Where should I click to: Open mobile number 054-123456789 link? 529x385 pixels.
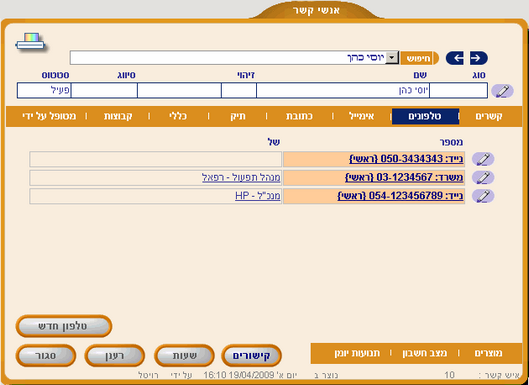pos(400,196)
